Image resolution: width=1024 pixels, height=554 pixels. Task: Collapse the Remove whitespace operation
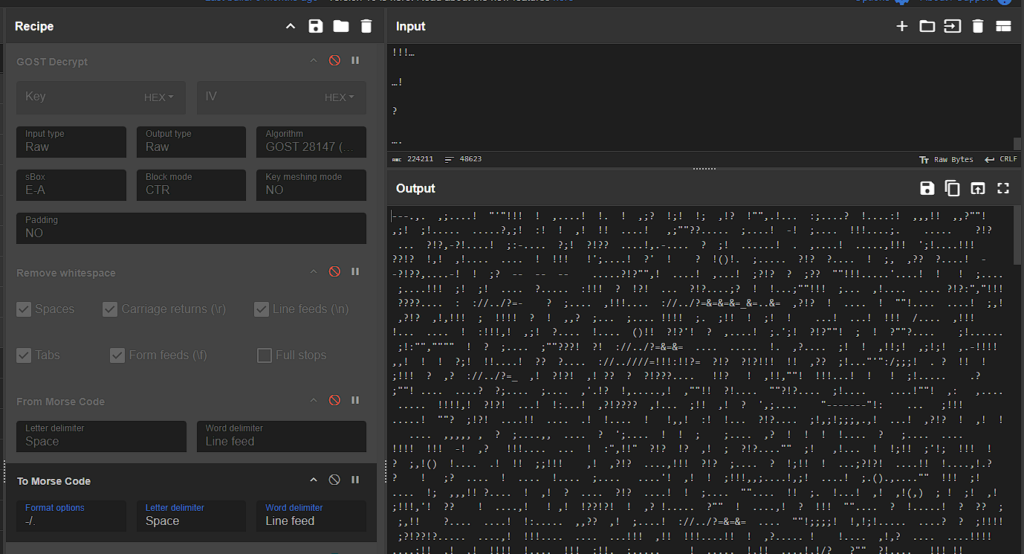point(313,272)
